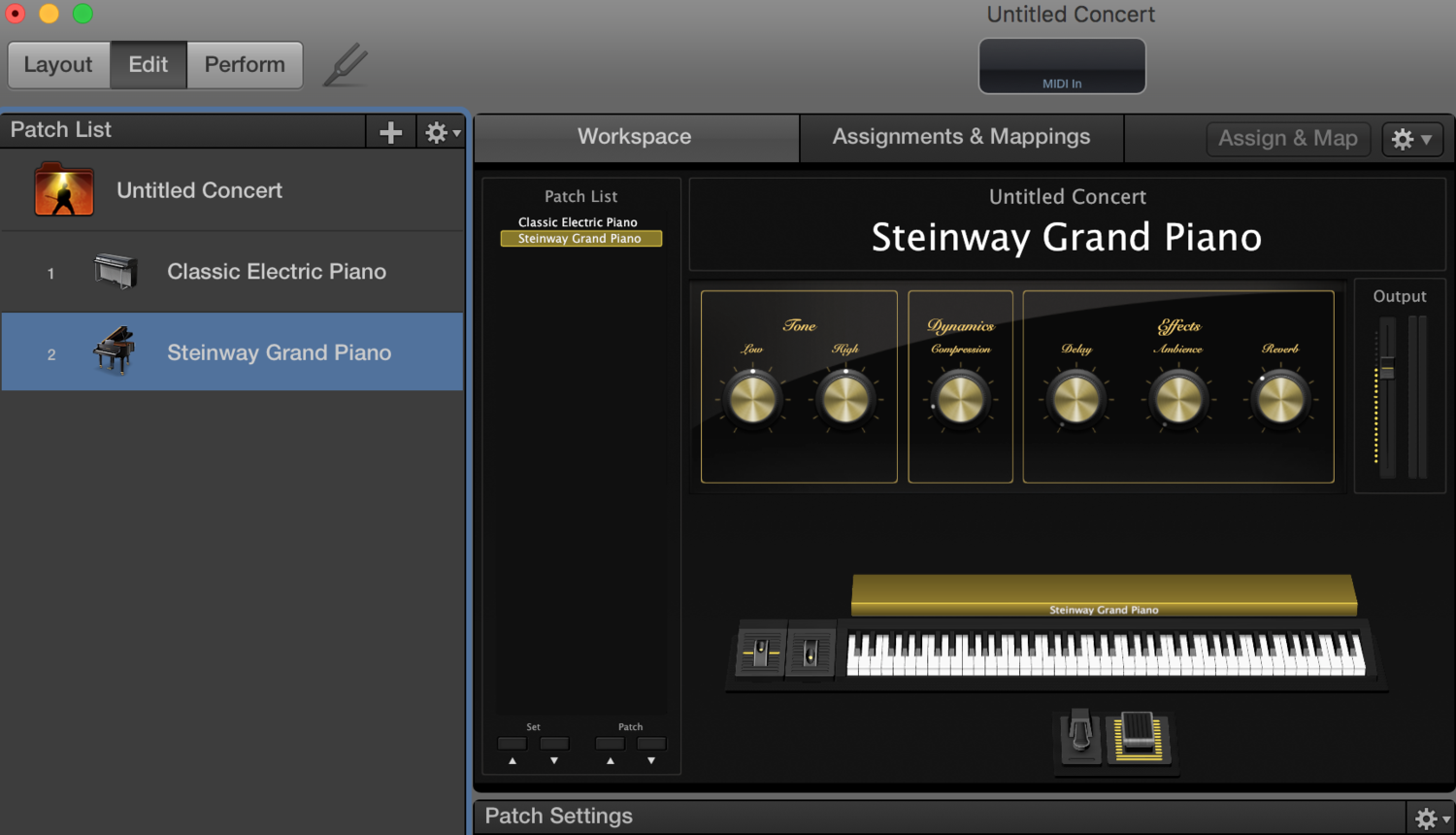The image size is (1456, 835).
Task: Click the on-screen piano keyboard
Action: [1106, 653]
